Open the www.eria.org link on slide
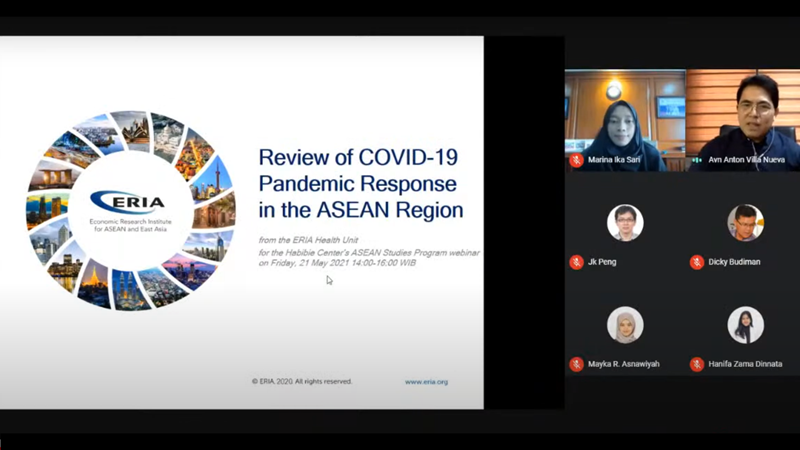Viewport: 800px width, 450px height. click(x=427, y=382)
